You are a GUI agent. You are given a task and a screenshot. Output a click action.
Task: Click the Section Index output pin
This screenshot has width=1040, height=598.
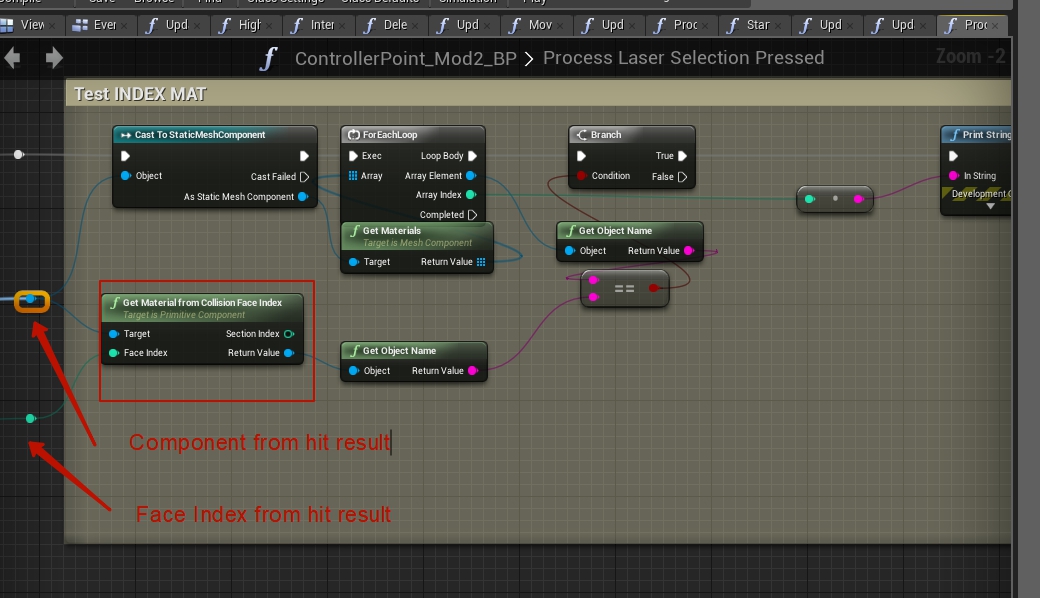289,334
